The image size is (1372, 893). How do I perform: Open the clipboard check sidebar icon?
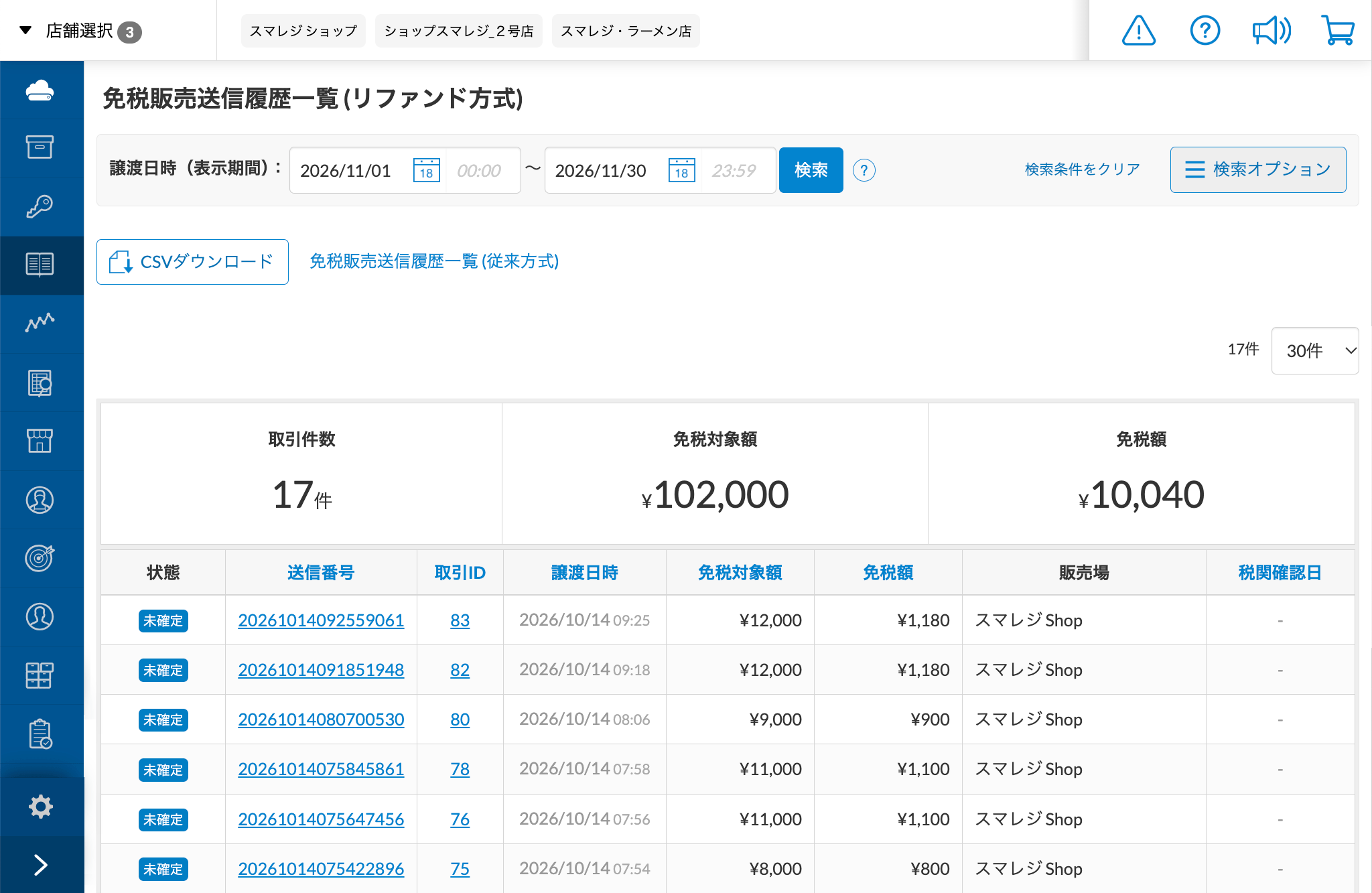(x=40, y=734)
